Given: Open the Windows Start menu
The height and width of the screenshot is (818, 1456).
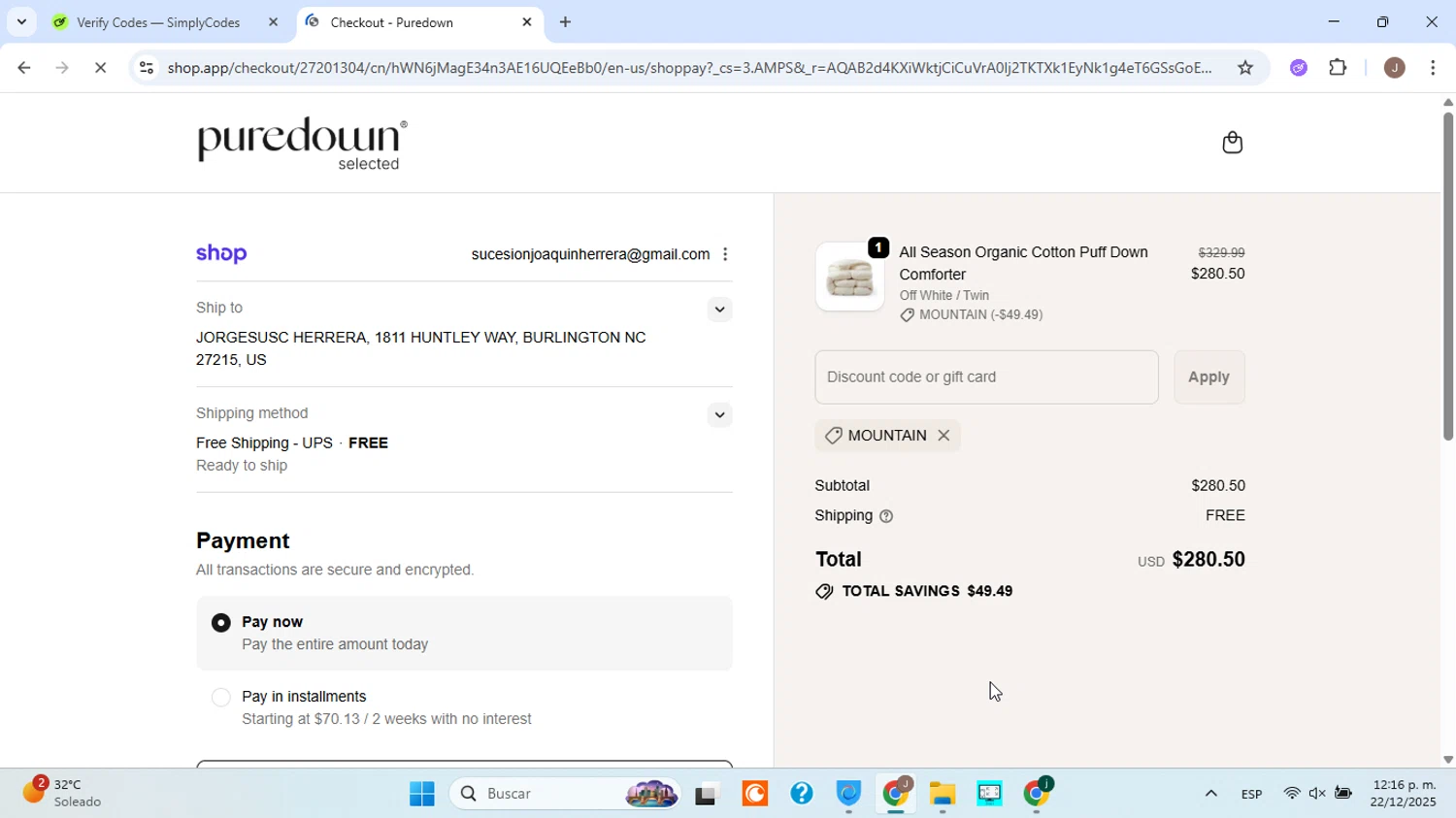Looking at the screenshot, I should tap(421, 795).
